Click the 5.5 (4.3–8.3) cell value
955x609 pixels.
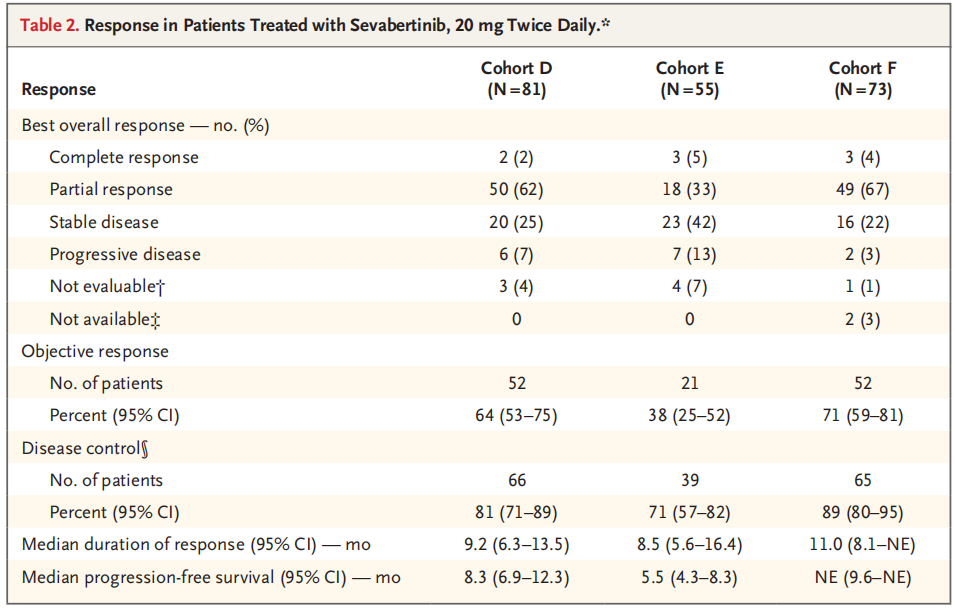point(689,578)
